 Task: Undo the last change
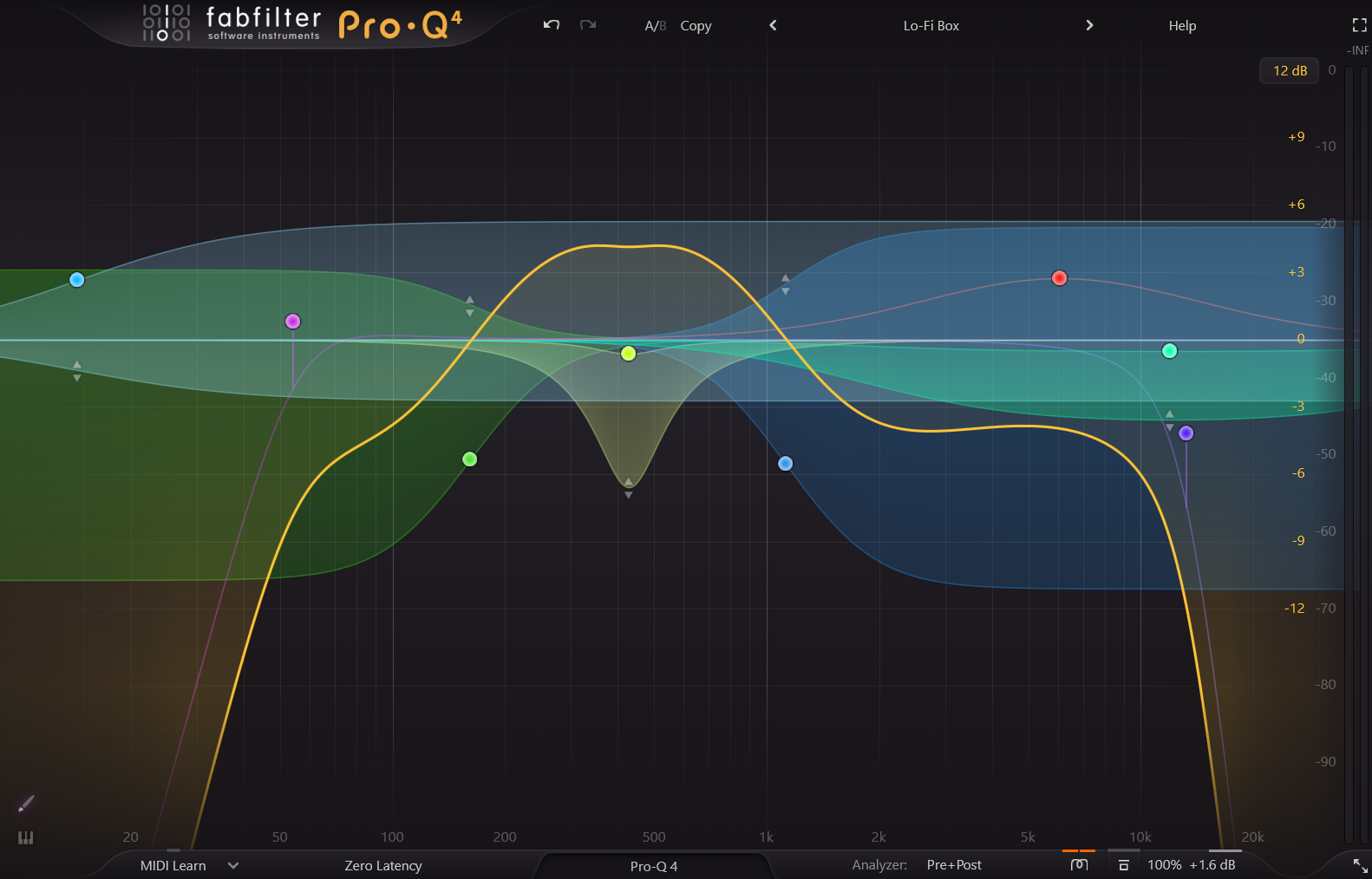click(x=552, y=25)
